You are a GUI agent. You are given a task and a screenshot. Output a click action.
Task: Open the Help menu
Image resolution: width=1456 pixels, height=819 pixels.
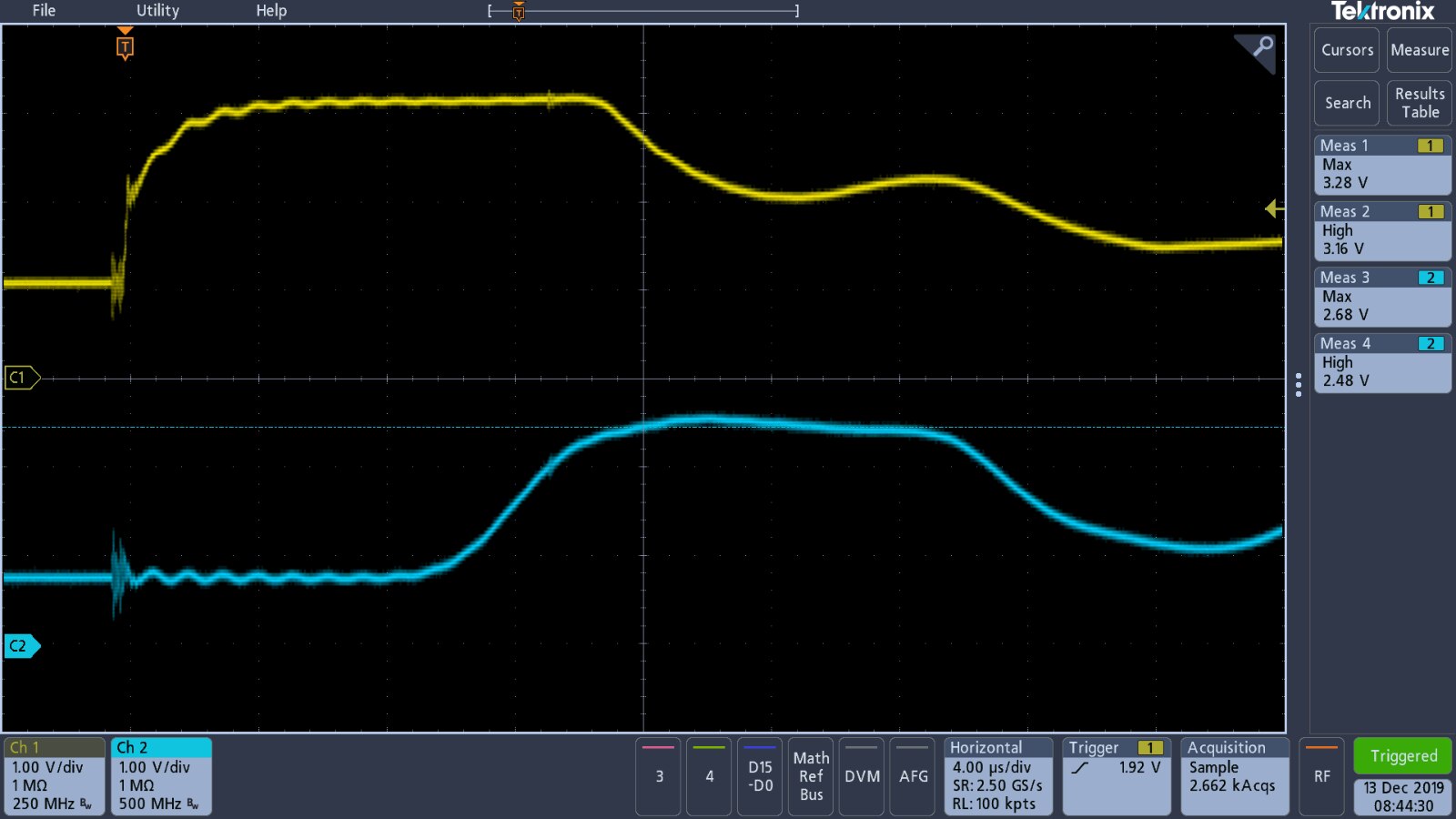tap(271, 11)
